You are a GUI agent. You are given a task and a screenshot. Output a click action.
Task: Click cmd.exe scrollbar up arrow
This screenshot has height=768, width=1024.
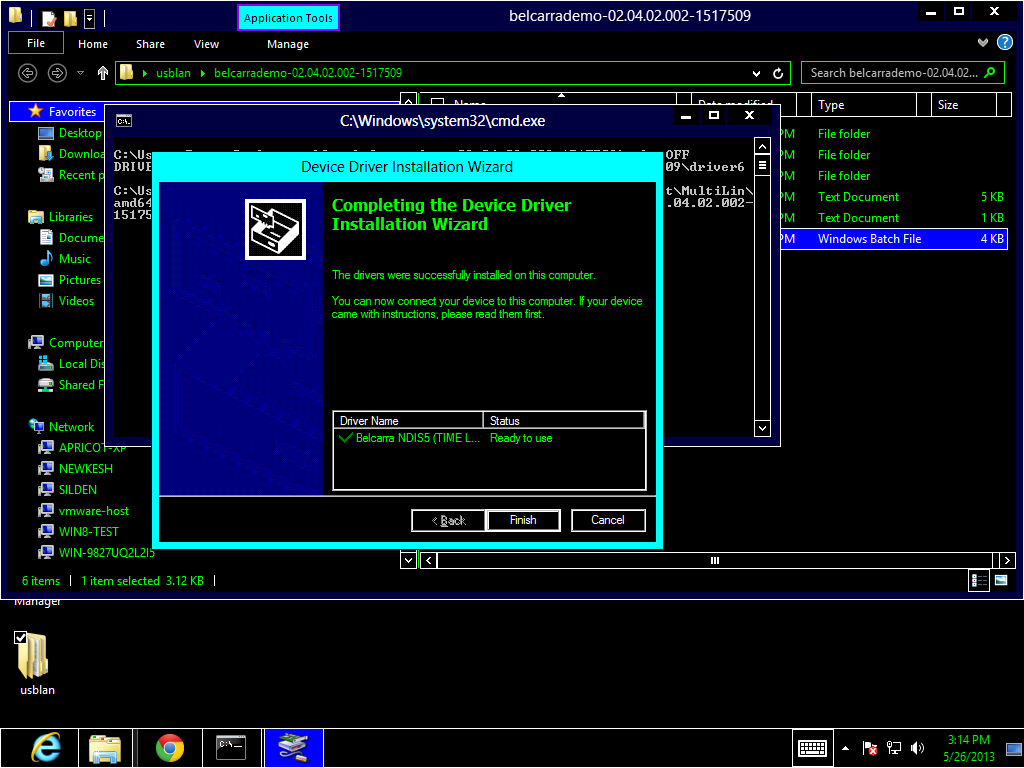[x=762, y=145]
